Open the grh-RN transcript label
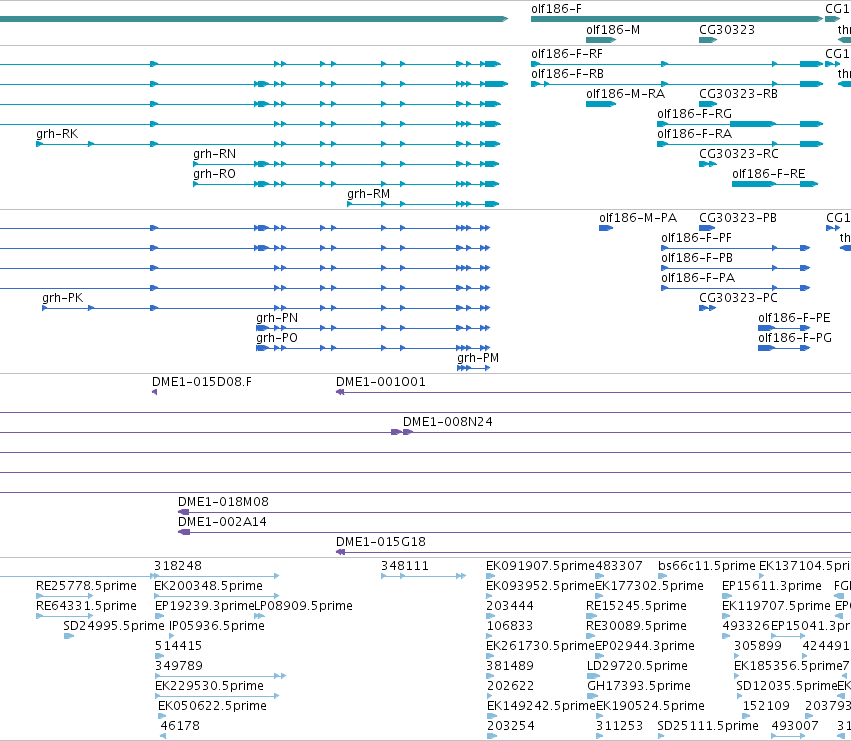The height and width of the screenshot is (741, 851). tap(214, 154)
